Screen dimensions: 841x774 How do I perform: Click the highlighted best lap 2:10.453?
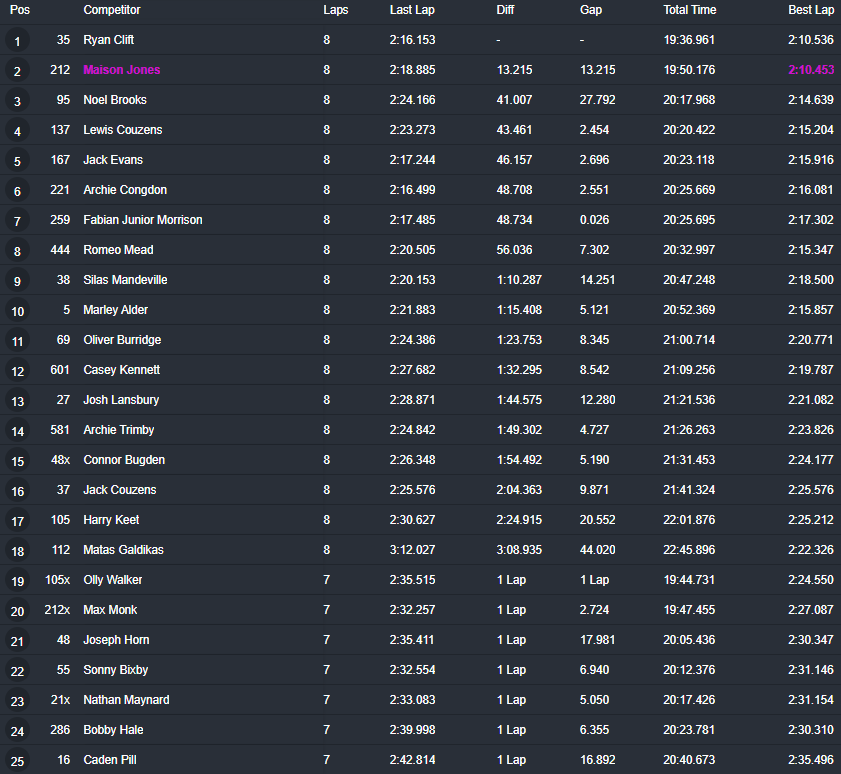tap(810, 70)
